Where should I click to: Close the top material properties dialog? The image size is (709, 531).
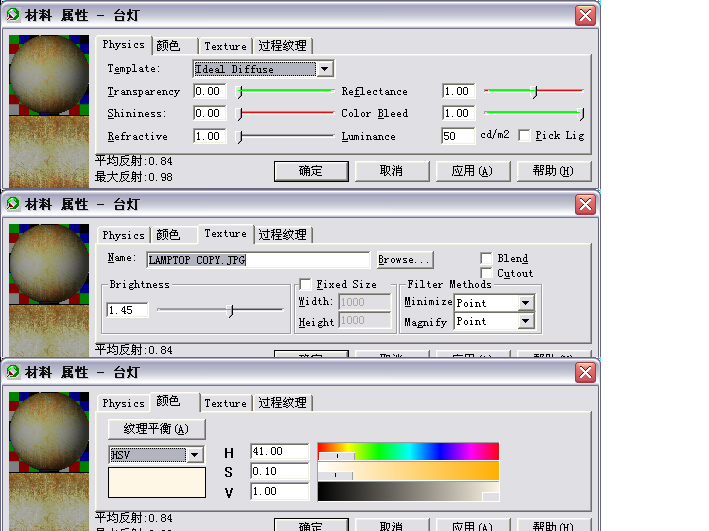pyautogui.click(x=585, y=15)
